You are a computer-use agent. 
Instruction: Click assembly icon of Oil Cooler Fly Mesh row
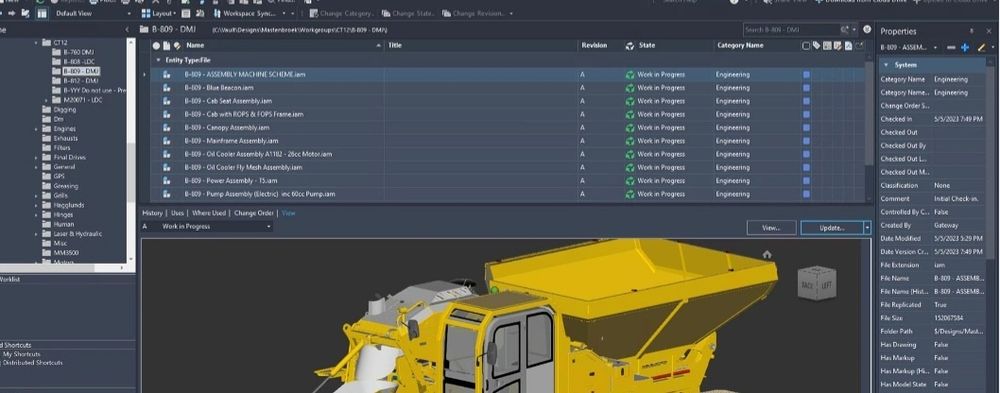click(166, 167)
